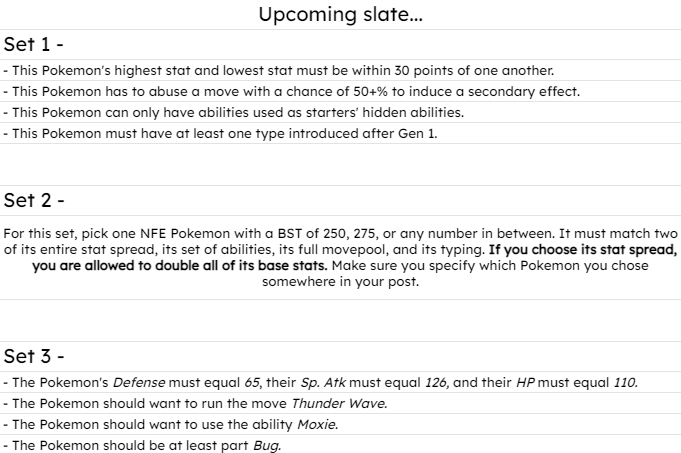The image size is (681, 453).
Task: Click the italic 'HP' stat text
Action: [525, 383]
